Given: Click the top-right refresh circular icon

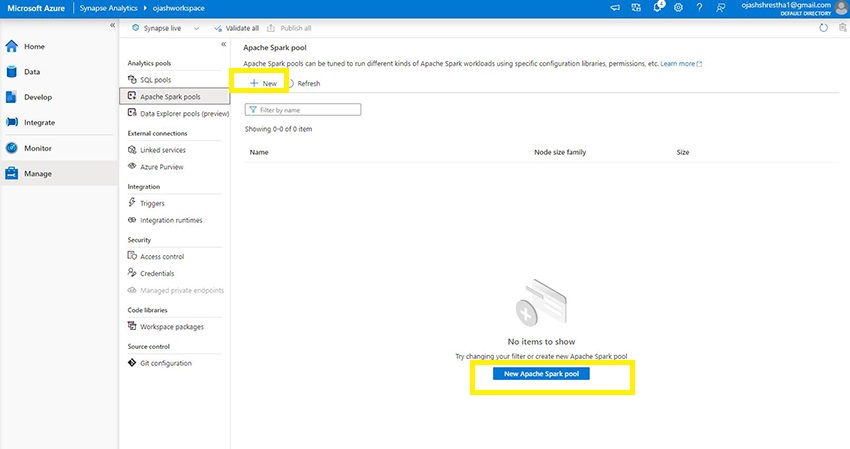Looking at the screenshot, I should tap(823, 28).
